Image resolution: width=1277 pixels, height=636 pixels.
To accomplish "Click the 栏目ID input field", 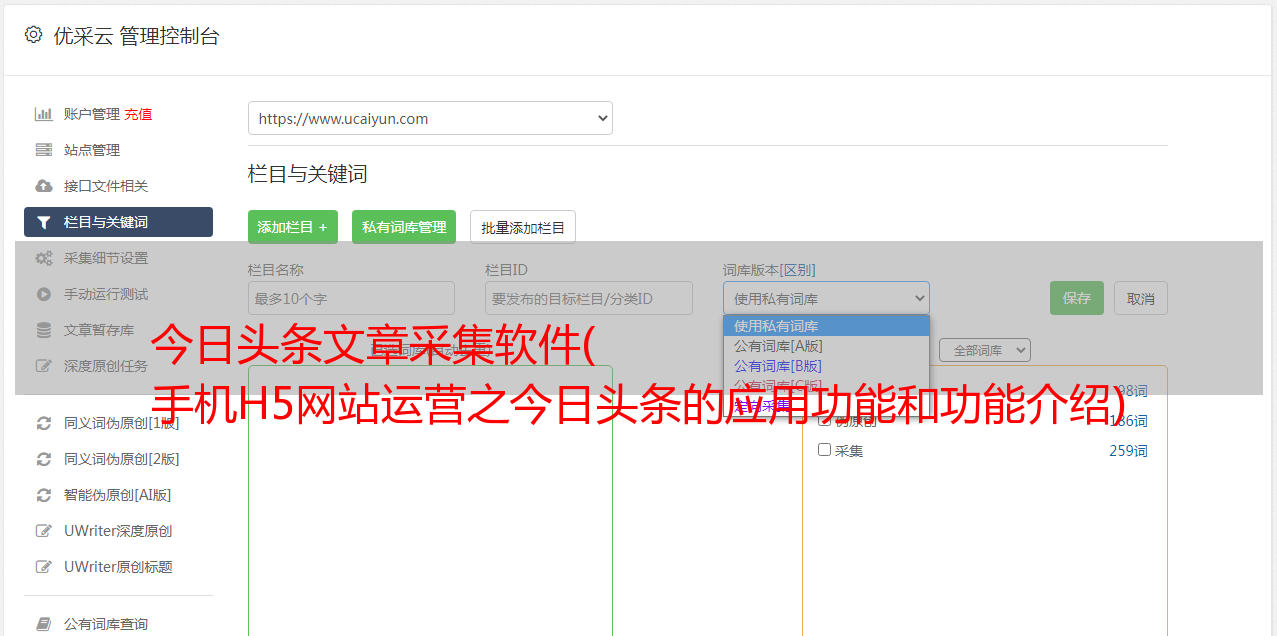I will coord(589,298).
